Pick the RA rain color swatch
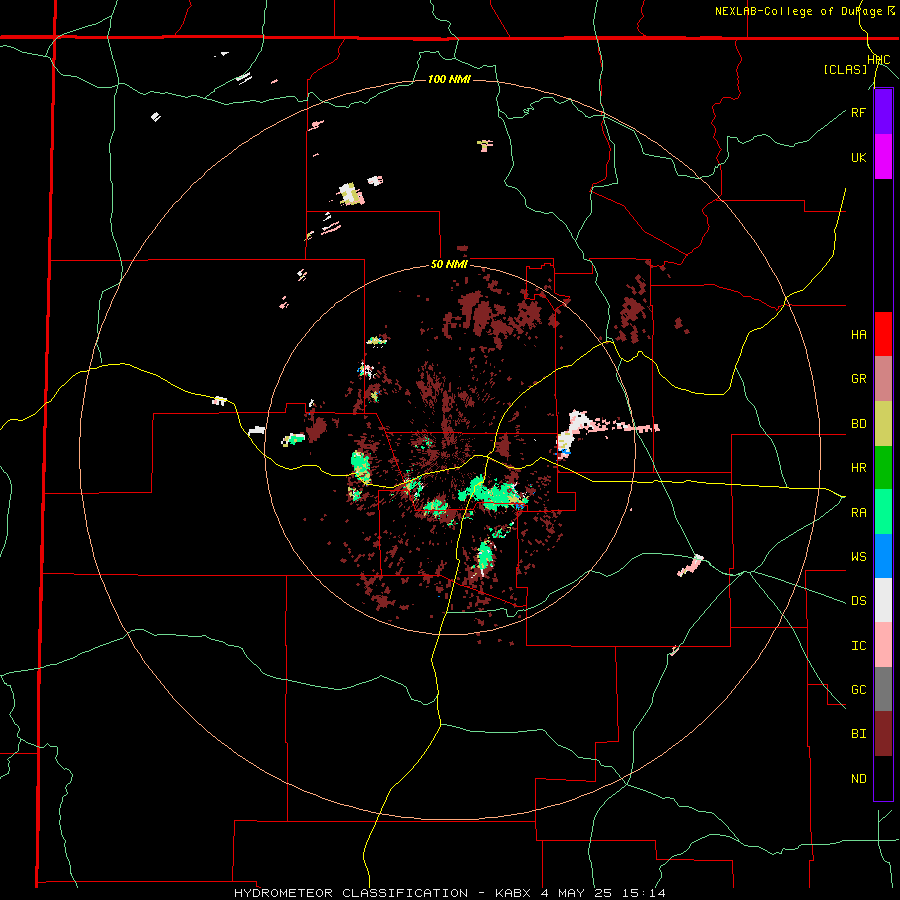 [883, 512]
